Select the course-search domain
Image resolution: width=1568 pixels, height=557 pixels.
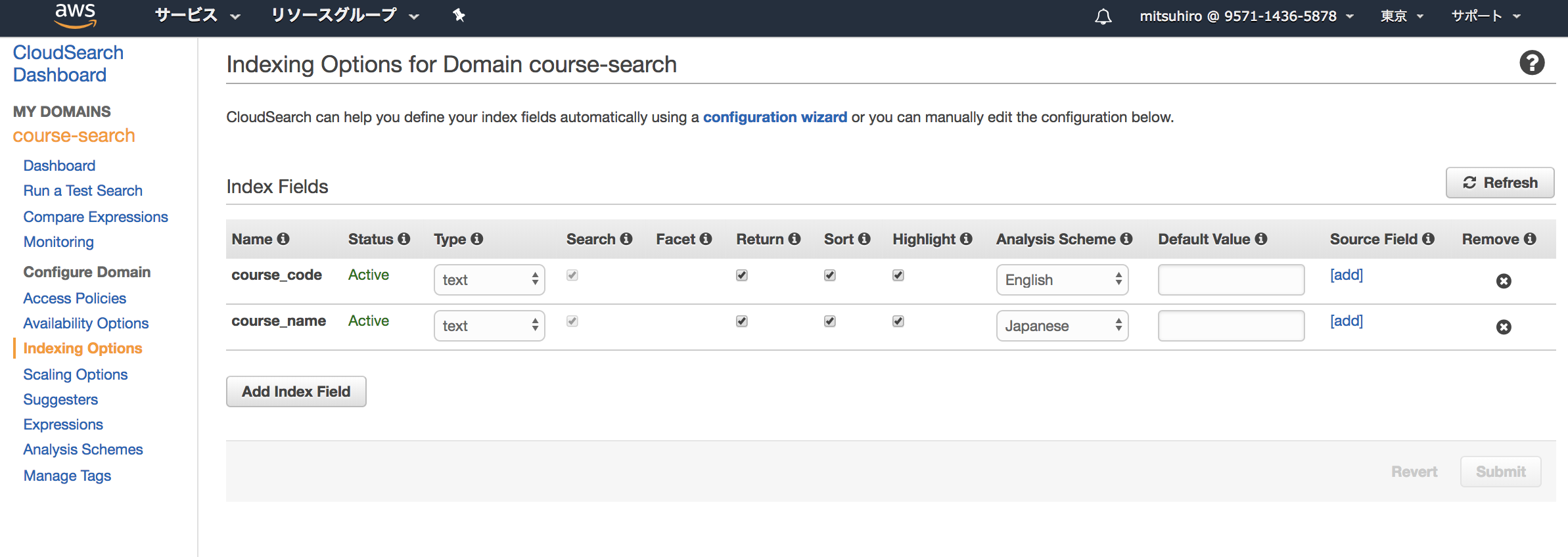[74, 135]
